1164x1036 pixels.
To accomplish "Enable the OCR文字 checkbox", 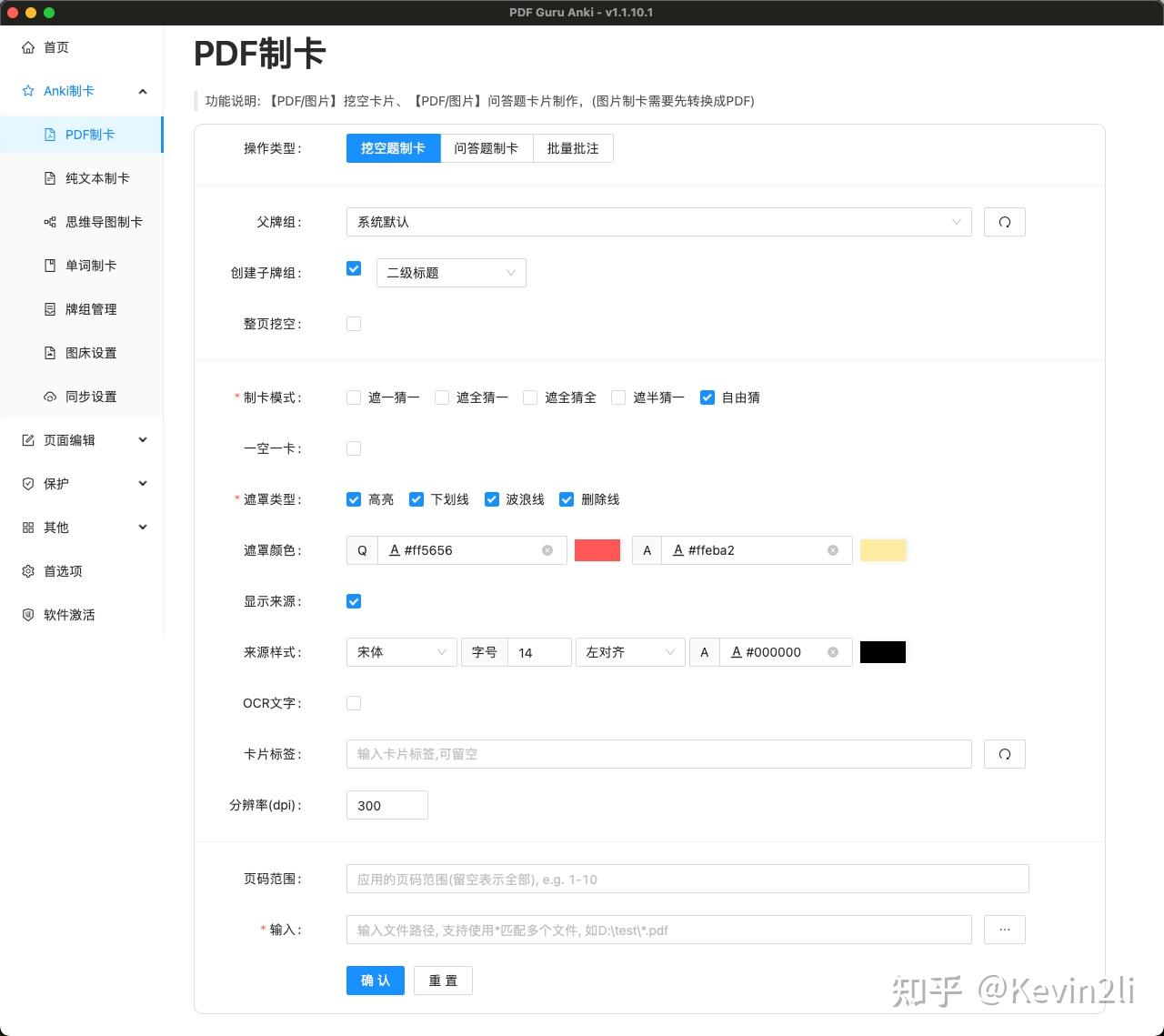I will pyautogui.click(x=354, y=703).
